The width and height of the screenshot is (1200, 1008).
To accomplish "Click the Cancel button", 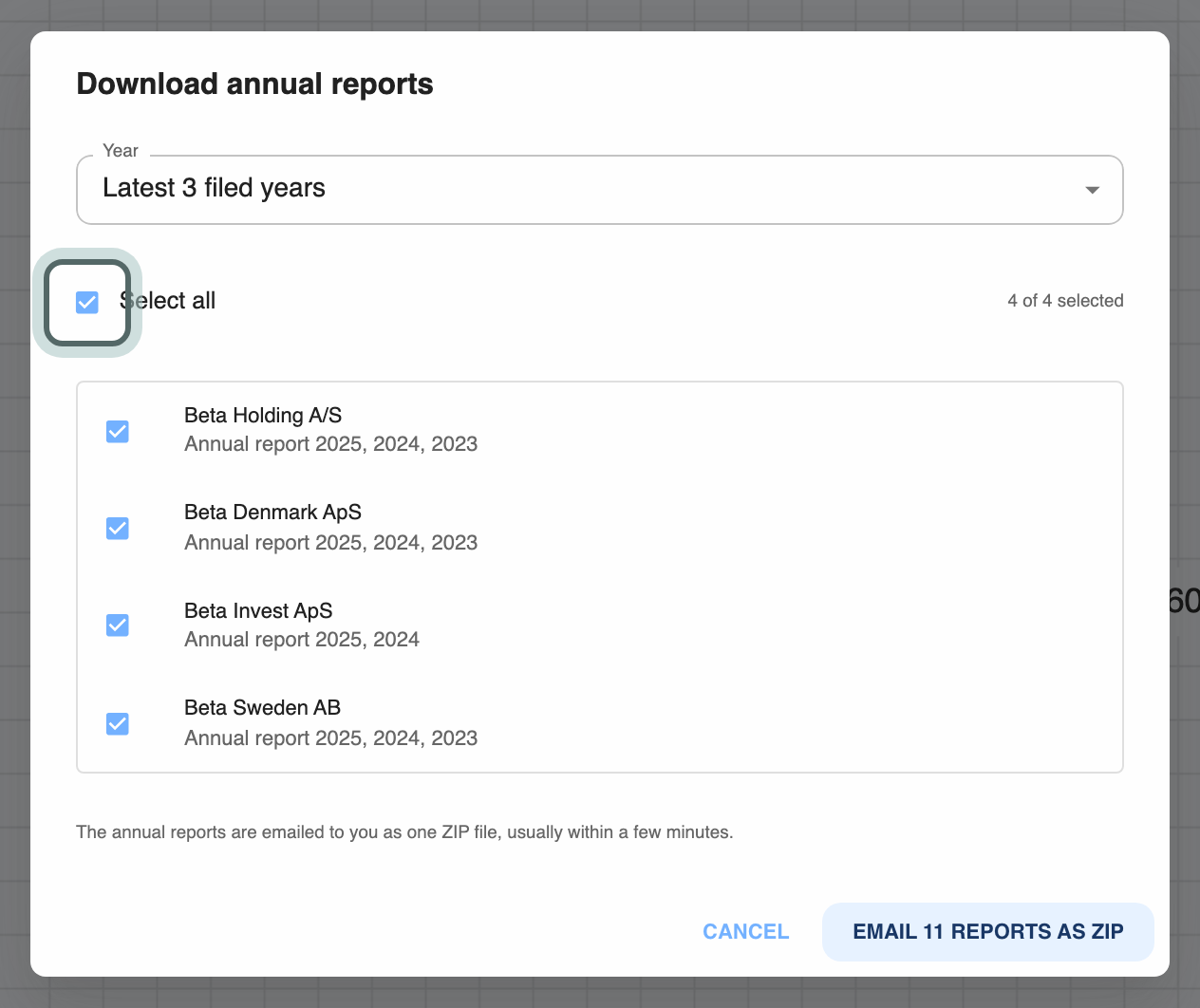I will pos(746,932).
